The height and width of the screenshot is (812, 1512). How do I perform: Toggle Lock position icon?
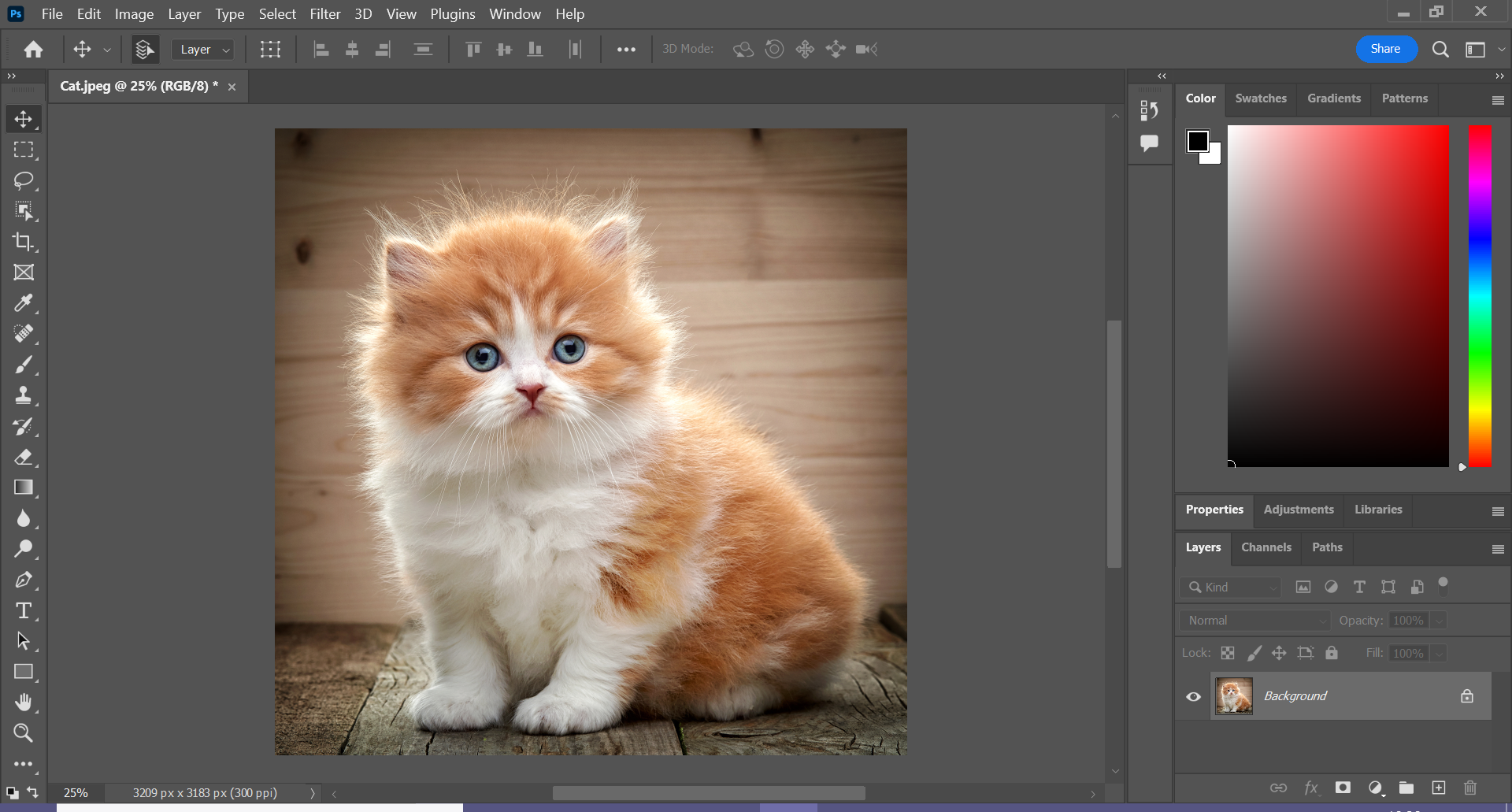1279,653
